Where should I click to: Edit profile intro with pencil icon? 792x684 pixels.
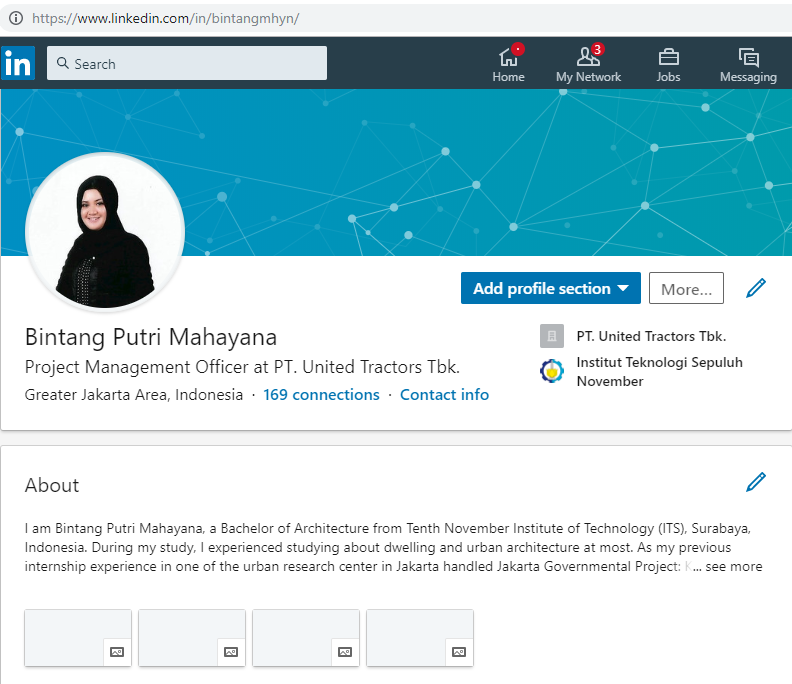(756, 288)
